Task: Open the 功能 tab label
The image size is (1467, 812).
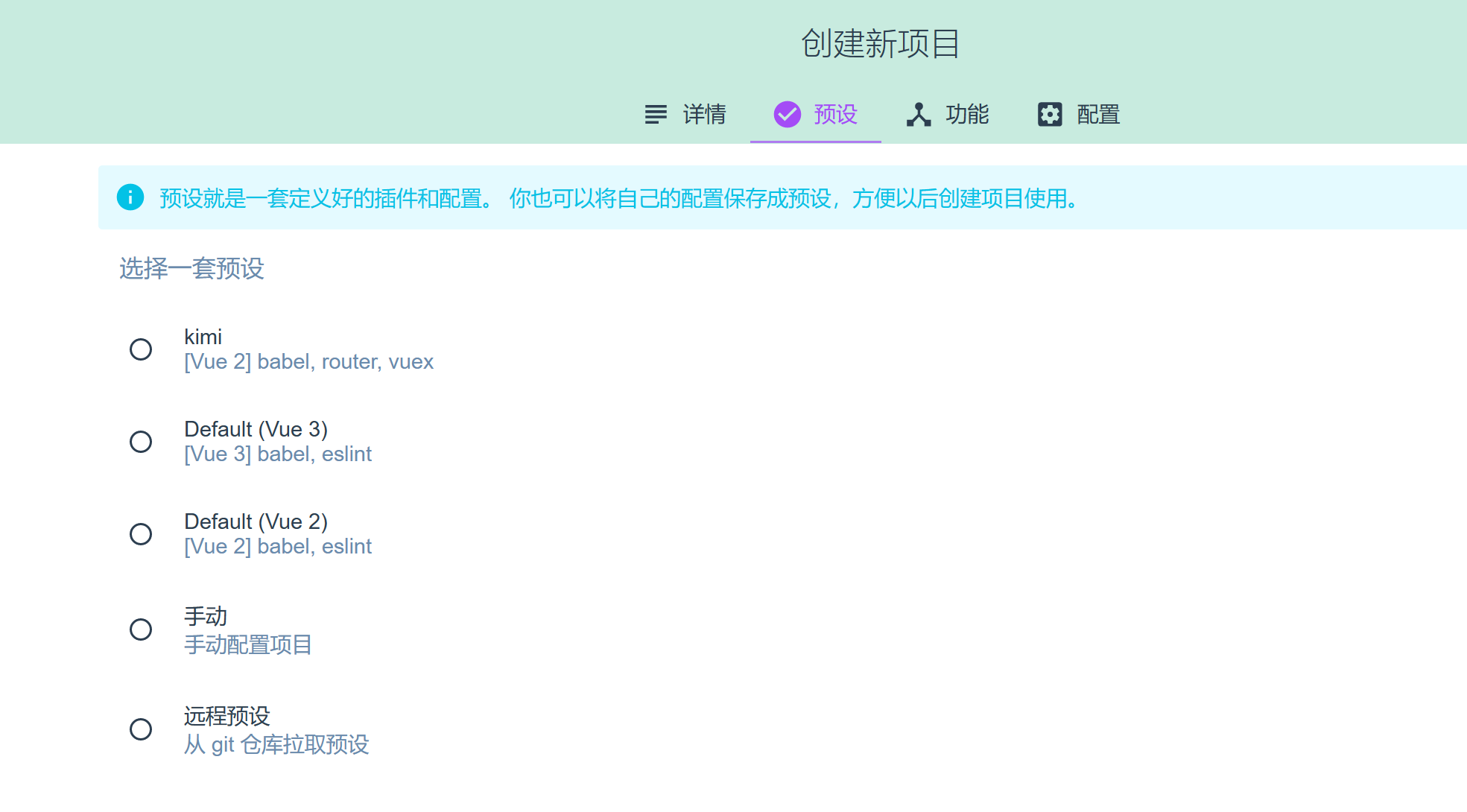Action: [x=966, y=115]
